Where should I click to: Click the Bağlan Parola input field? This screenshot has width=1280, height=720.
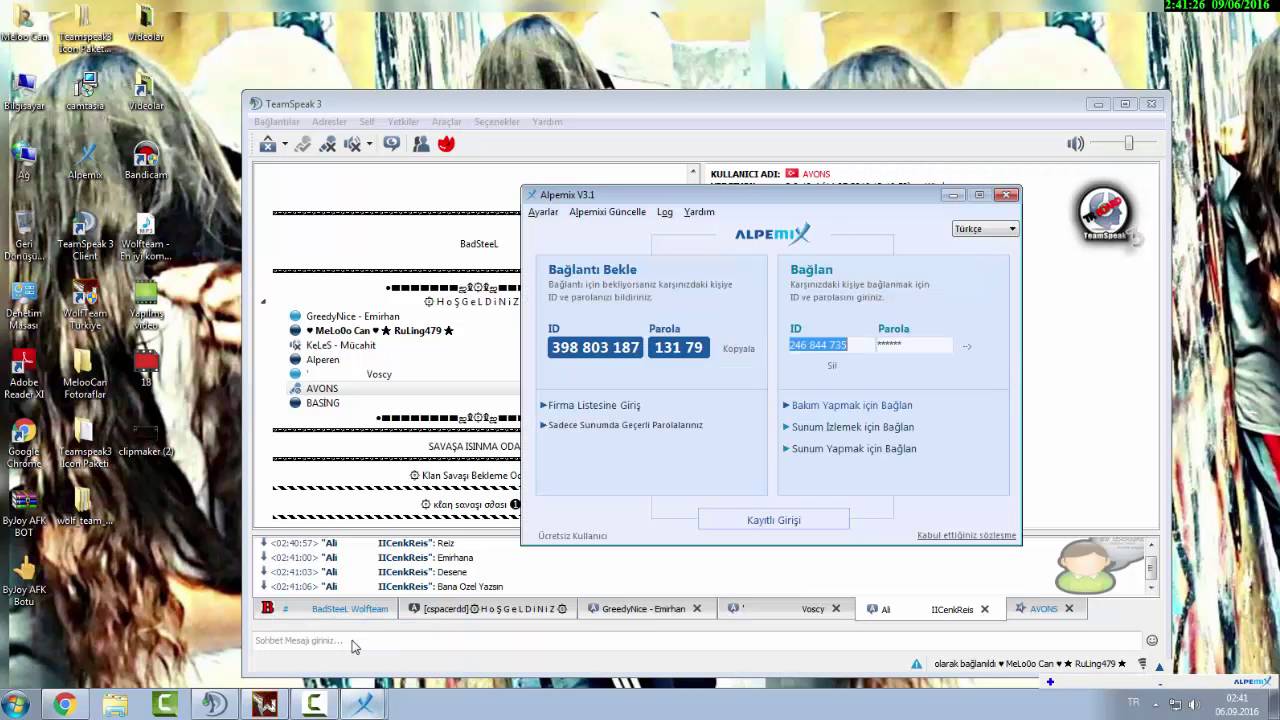(914, 345)
